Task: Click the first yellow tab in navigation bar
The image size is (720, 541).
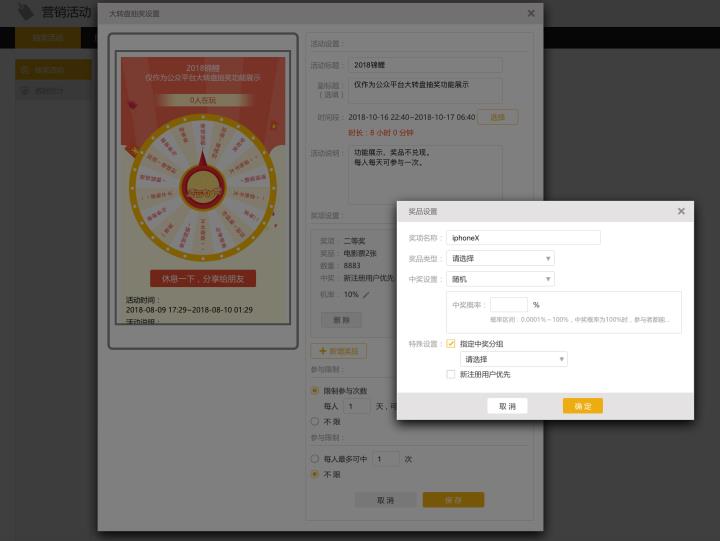Action: coord(47,38)
